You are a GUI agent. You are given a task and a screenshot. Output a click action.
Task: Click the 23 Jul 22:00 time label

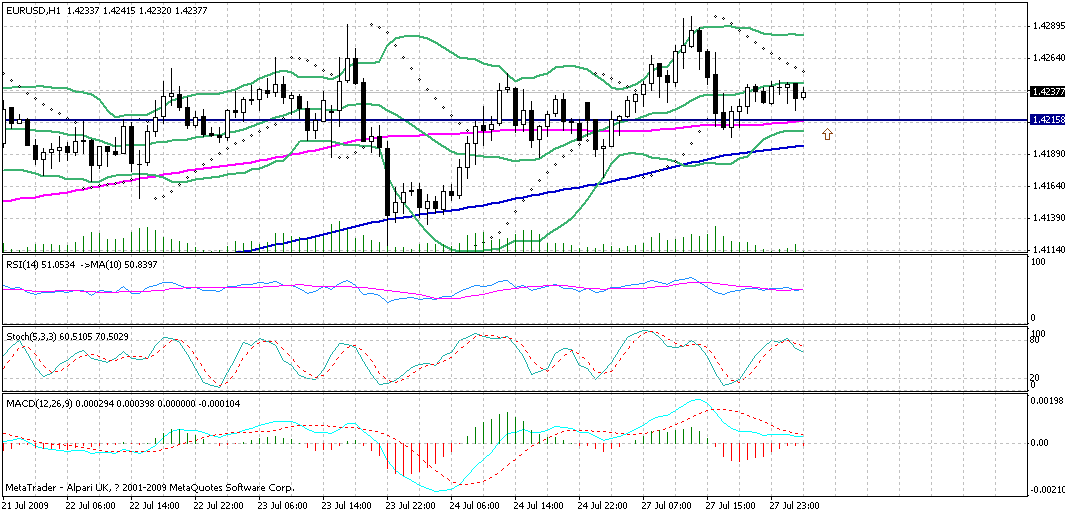(x=409, y=506)
